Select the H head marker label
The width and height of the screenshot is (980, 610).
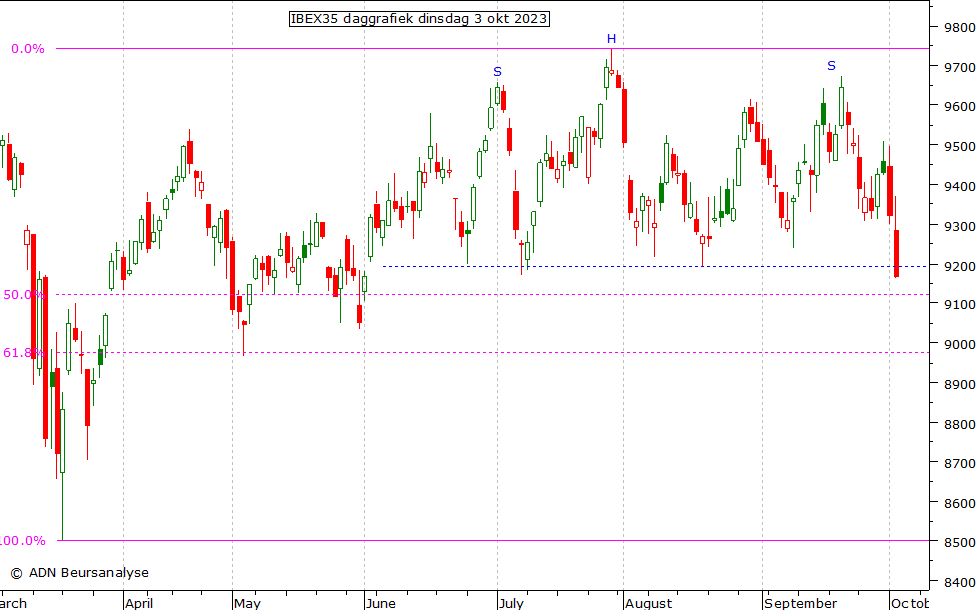[611, 39]
